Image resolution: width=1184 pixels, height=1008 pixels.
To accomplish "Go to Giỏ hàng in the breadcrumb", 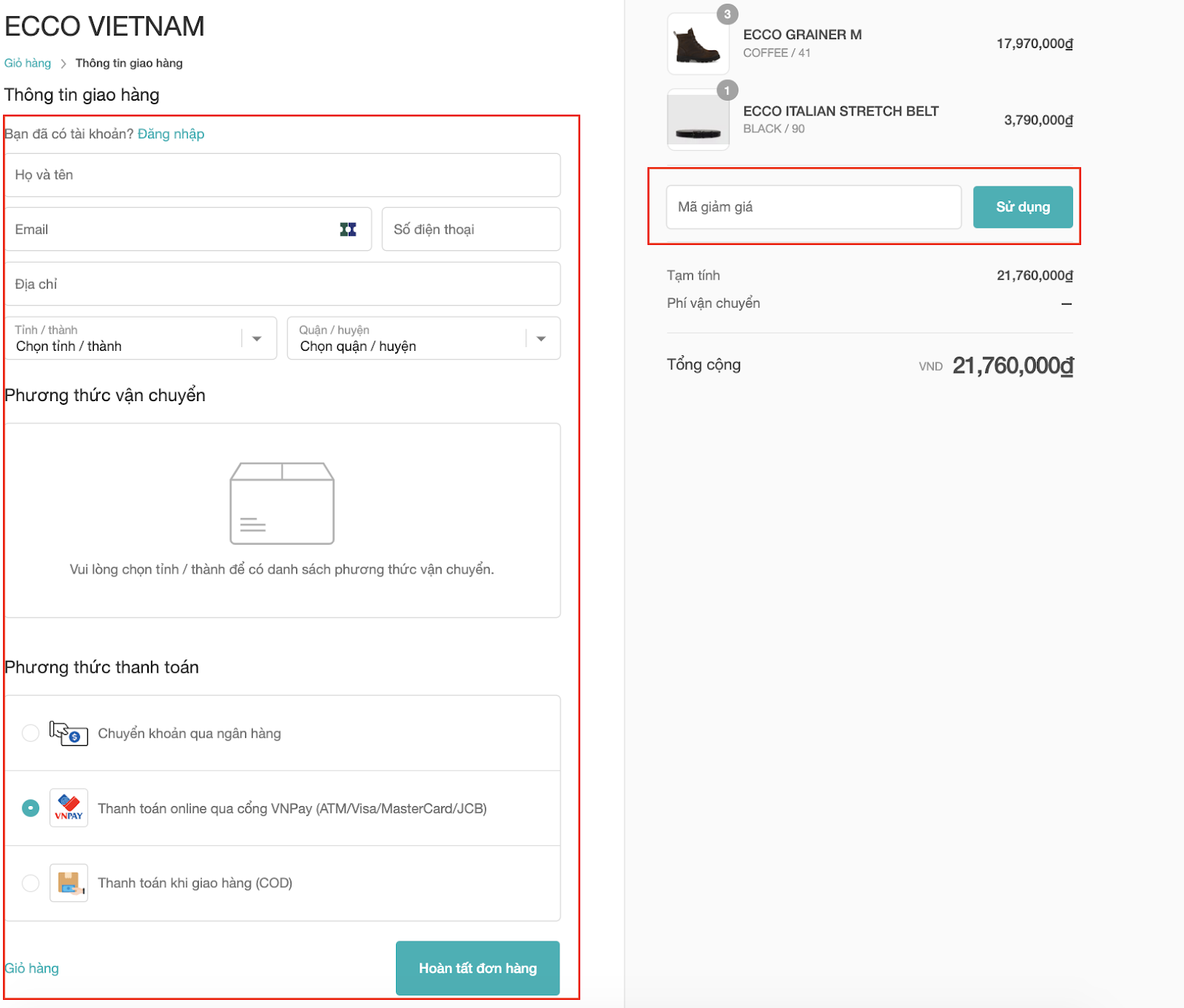I will coord(27,63).
